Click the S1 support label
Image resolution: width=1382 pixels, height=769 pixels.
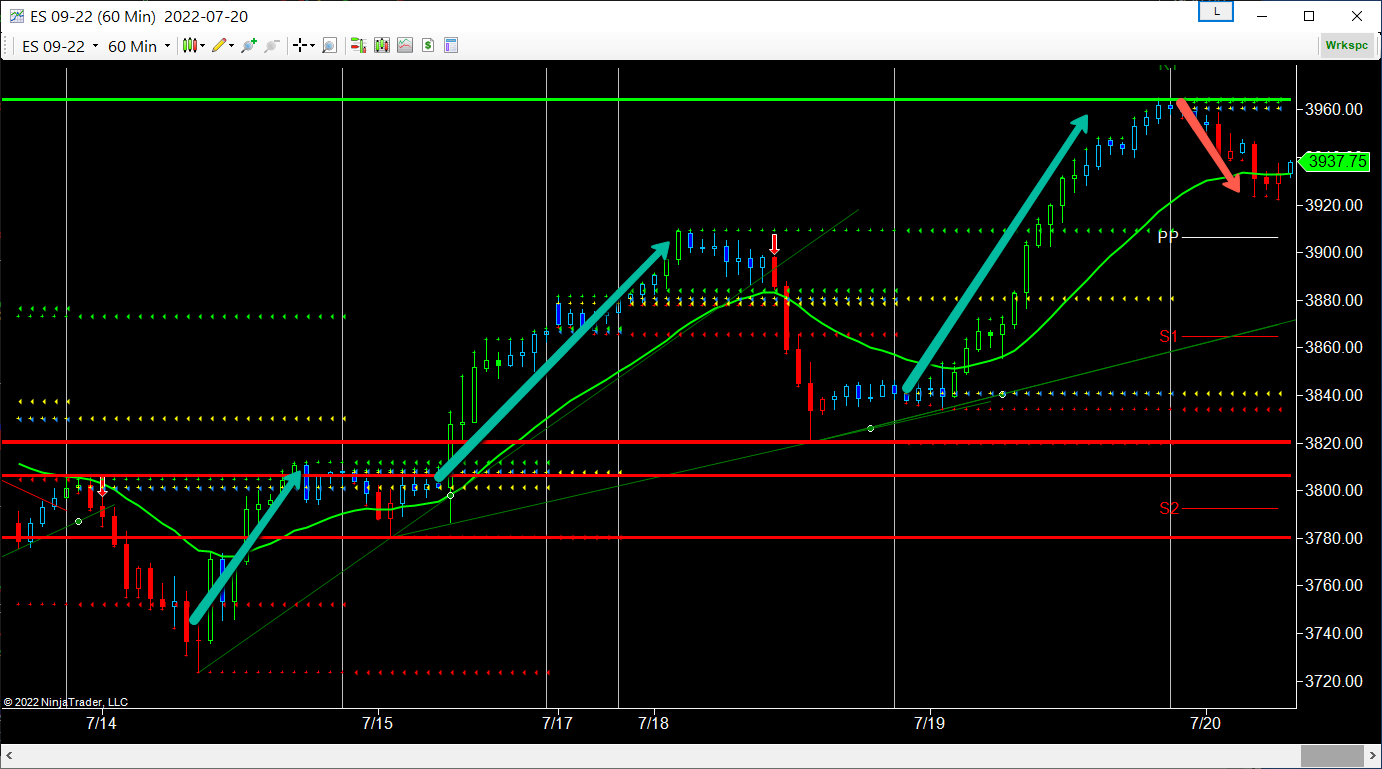tap(1169, 337)
